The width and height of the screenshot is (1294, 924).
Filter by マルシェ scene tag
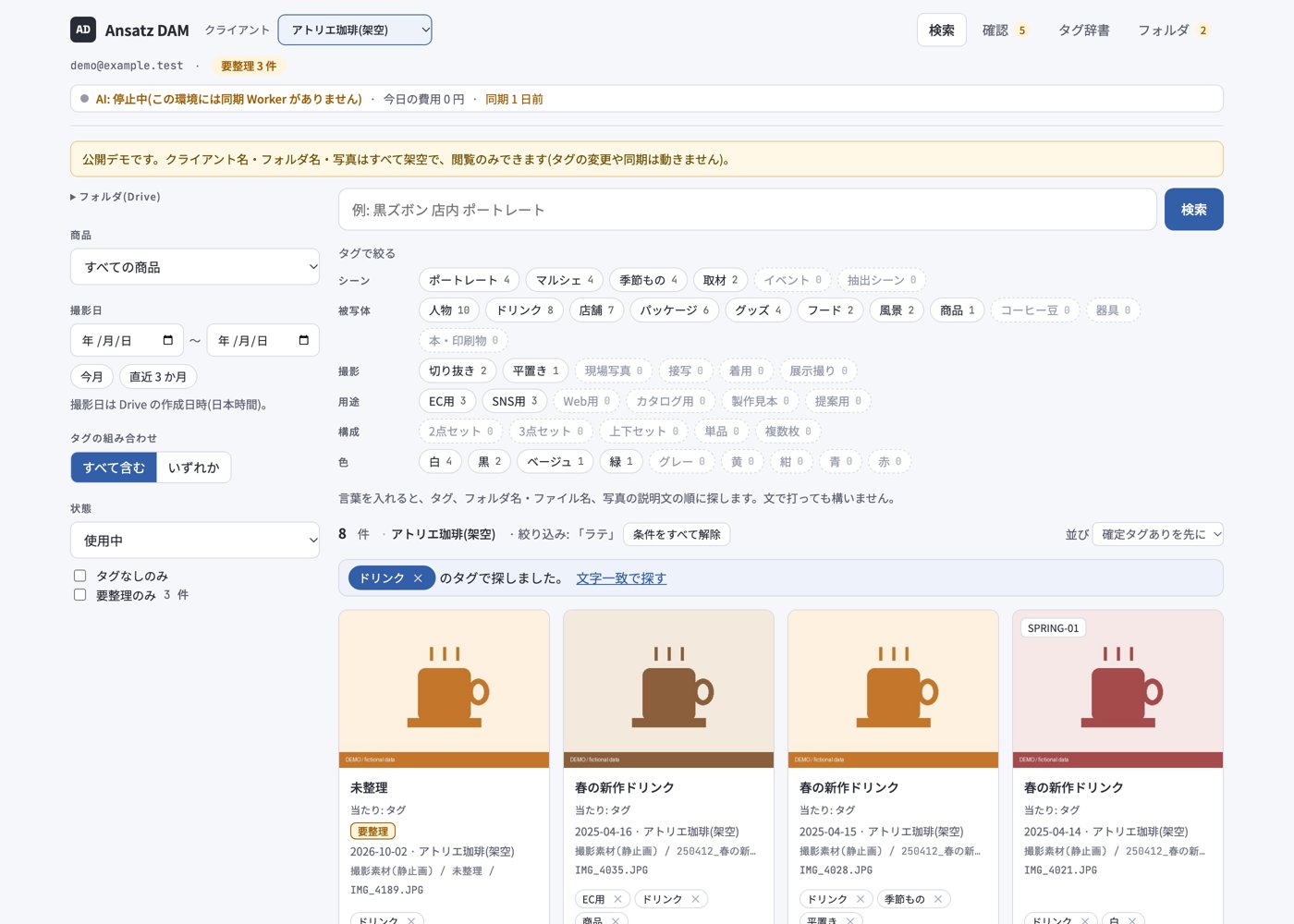coord(565,280)
